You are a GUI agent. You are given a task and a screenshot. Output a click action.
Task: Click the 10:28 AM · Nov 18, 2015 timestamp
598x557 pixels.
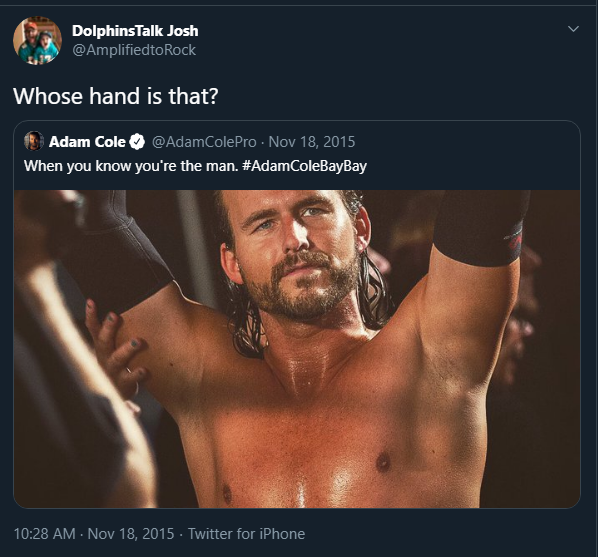tap(94, 534)
